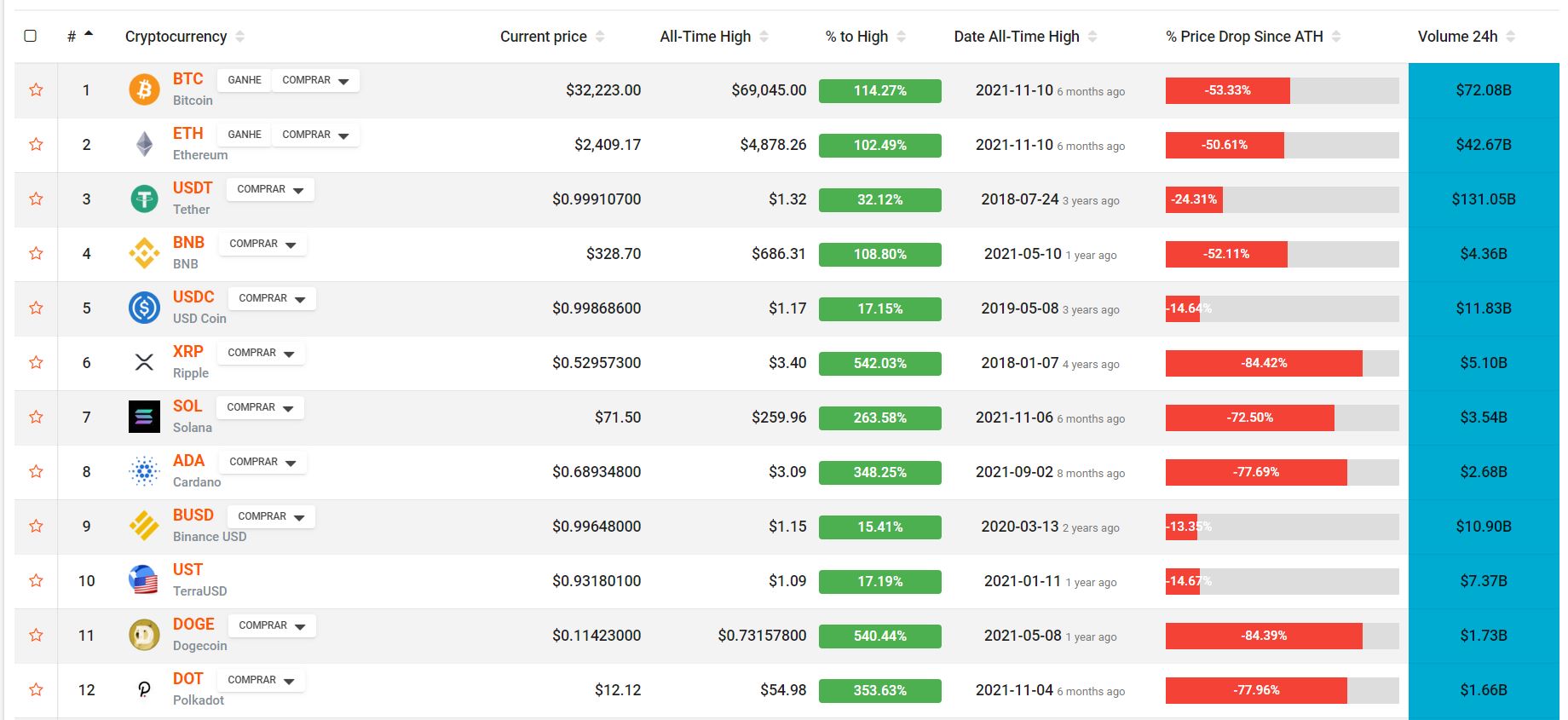Click the GANHE button for BTC
1568x720 pixels.
(x=245, y=80)
